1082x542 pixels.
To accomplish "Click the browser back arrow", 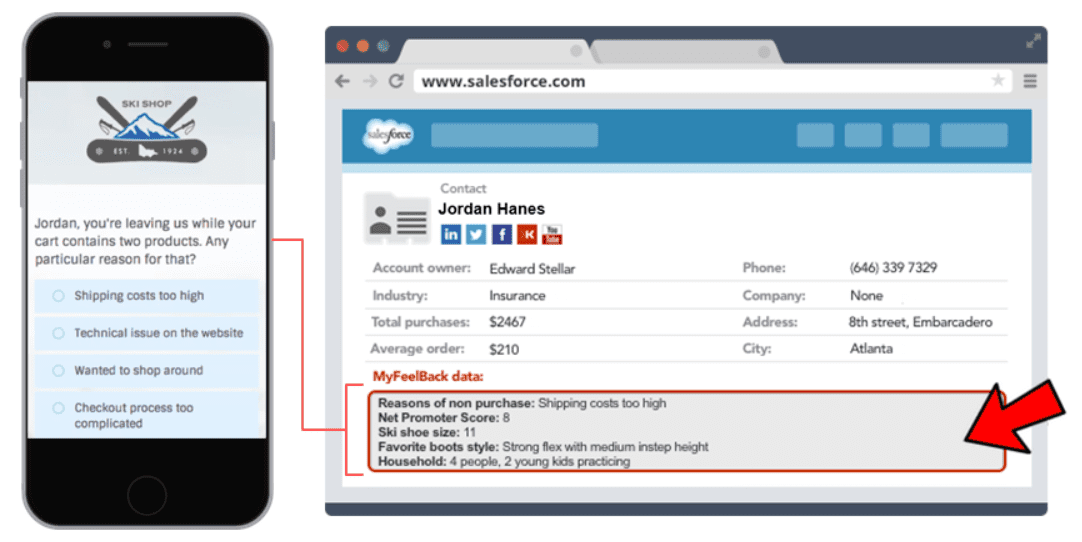I will click(x=342, y=81).
